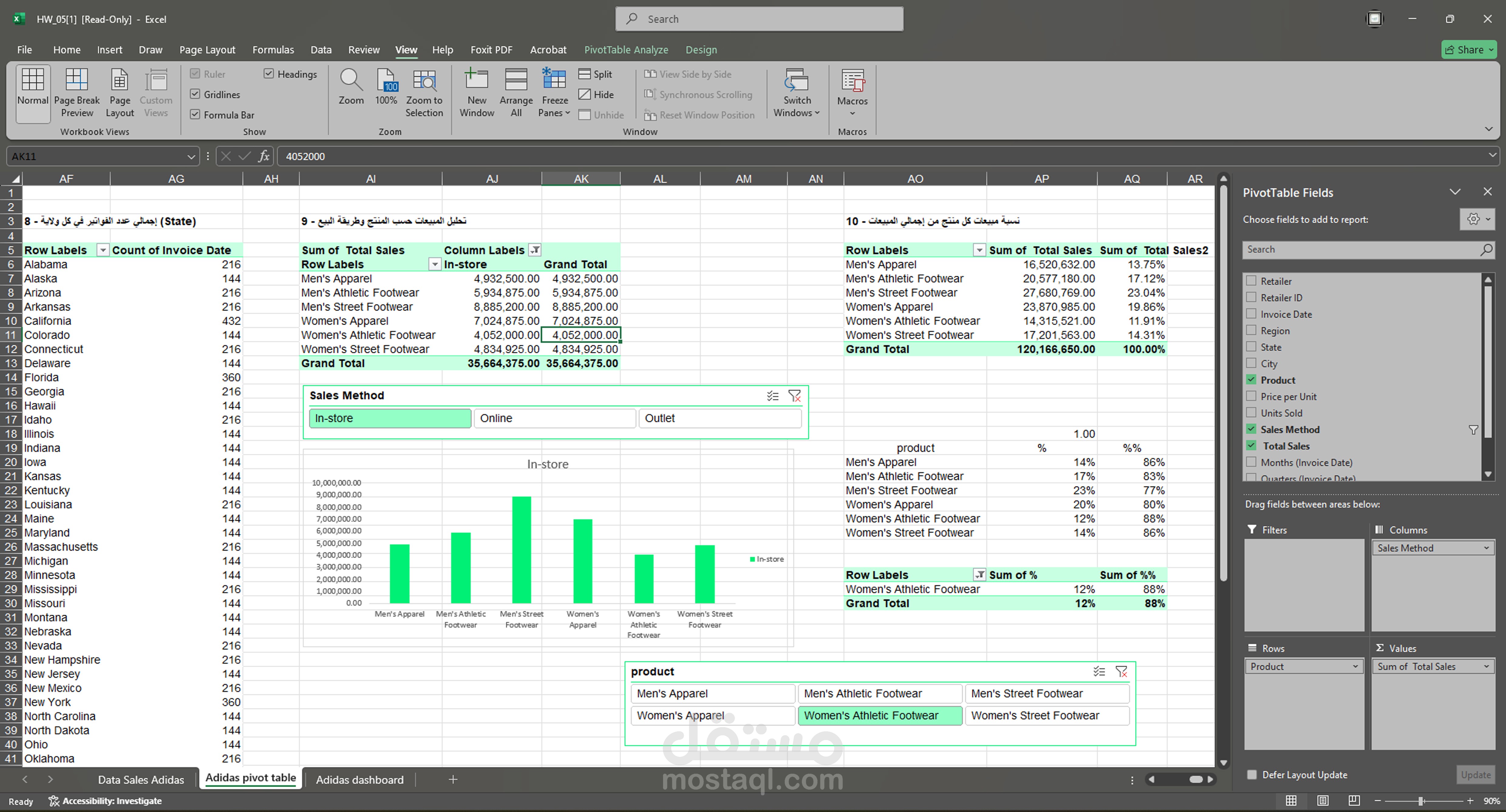Open the Macros button
Viewport: 1506px width, 812px height.
tap(852, 92)
